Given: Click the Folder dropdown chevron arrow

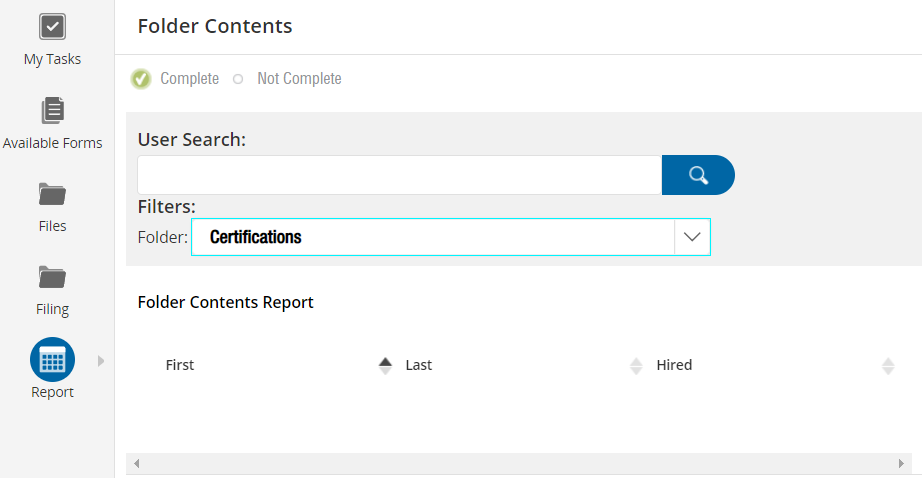Looking at the screenshot, I should pos(692,237).
